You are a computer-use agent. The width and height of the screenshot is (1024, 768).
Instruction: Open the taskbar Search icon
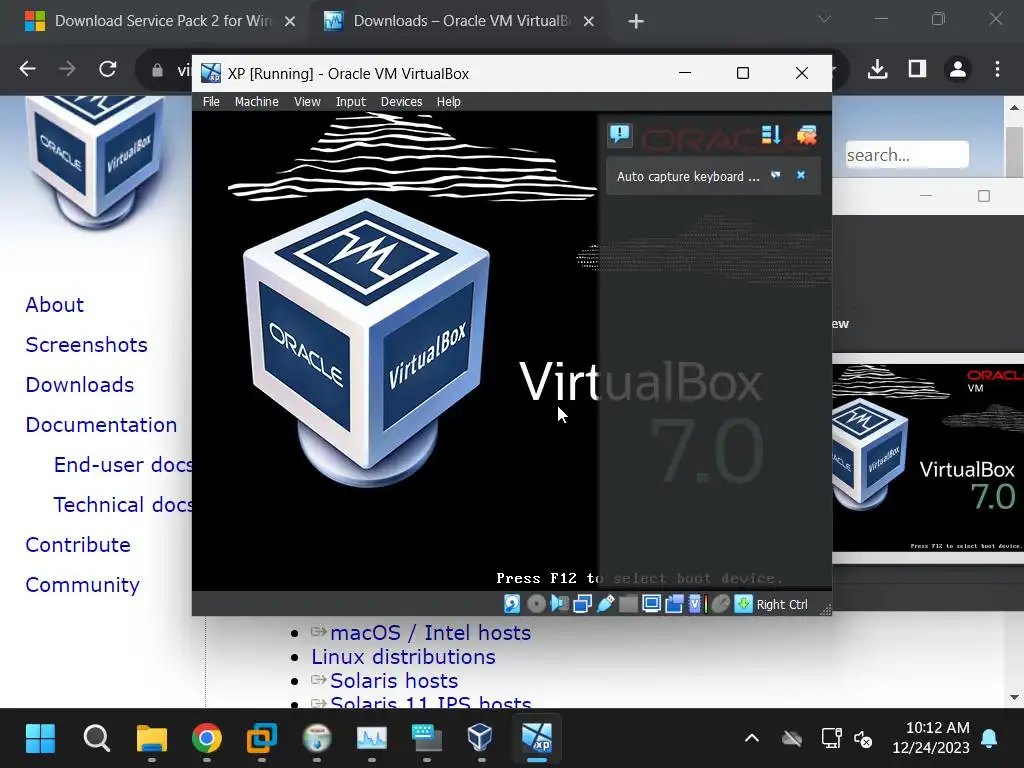coord(97,739)
